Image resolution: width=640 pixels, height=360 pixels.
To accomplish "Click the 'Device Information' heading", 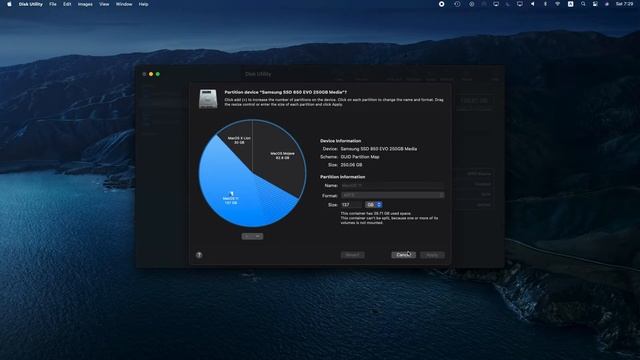I will 340,141.
